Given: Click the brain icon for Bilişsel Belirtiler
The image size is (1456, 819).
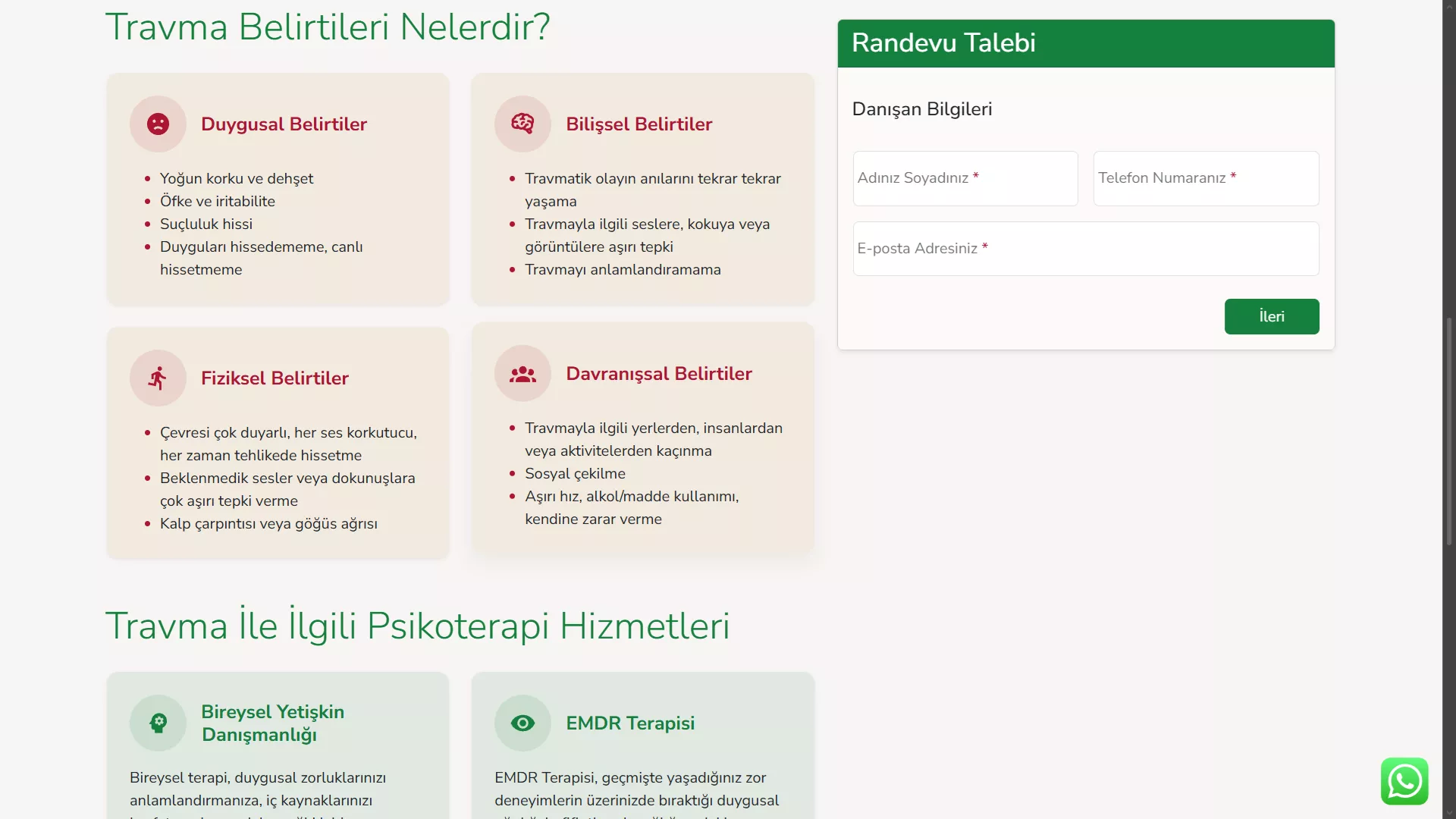Looking at the screenshot, I should [x=522, y=124].
